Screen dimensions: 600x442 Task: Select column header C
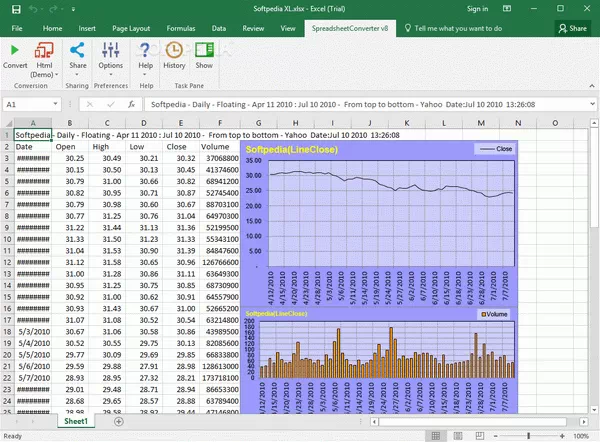tap(107, 122)
